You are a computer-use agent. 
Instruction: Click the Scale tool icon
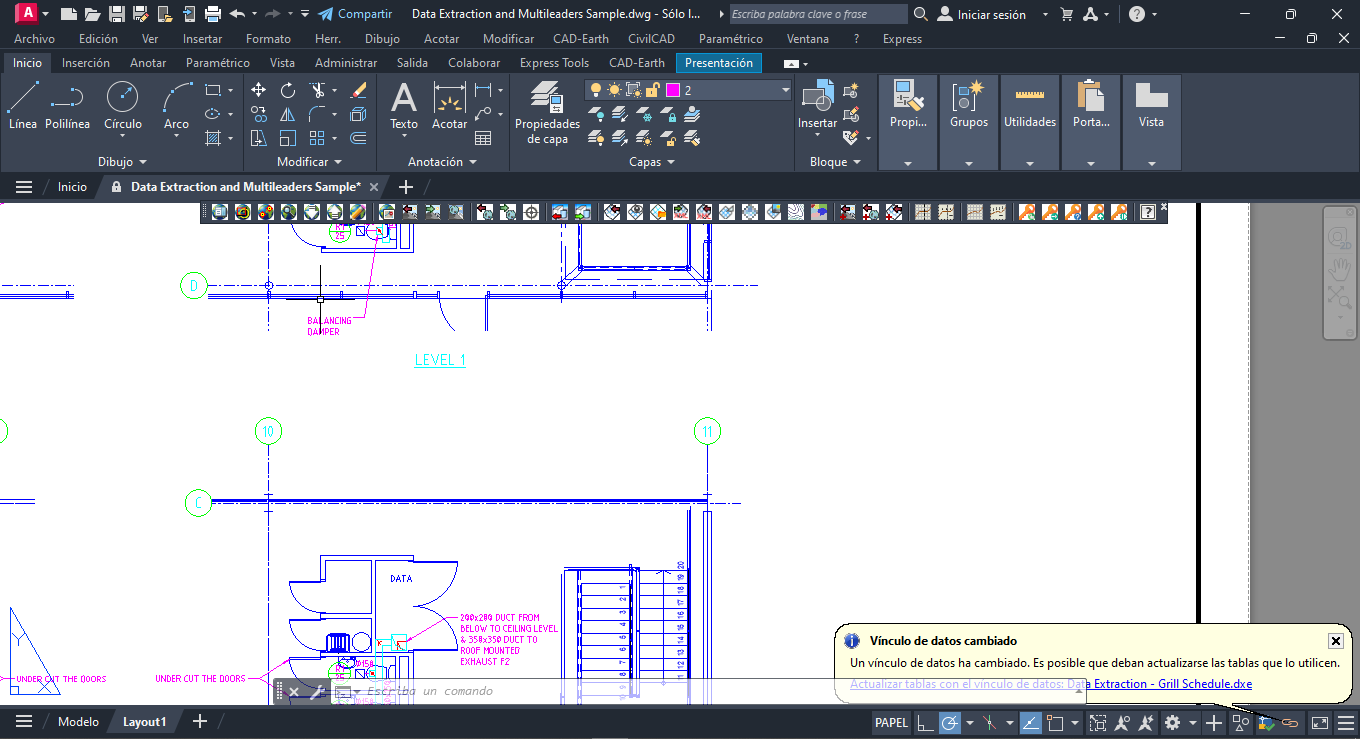tap(288, 138)
